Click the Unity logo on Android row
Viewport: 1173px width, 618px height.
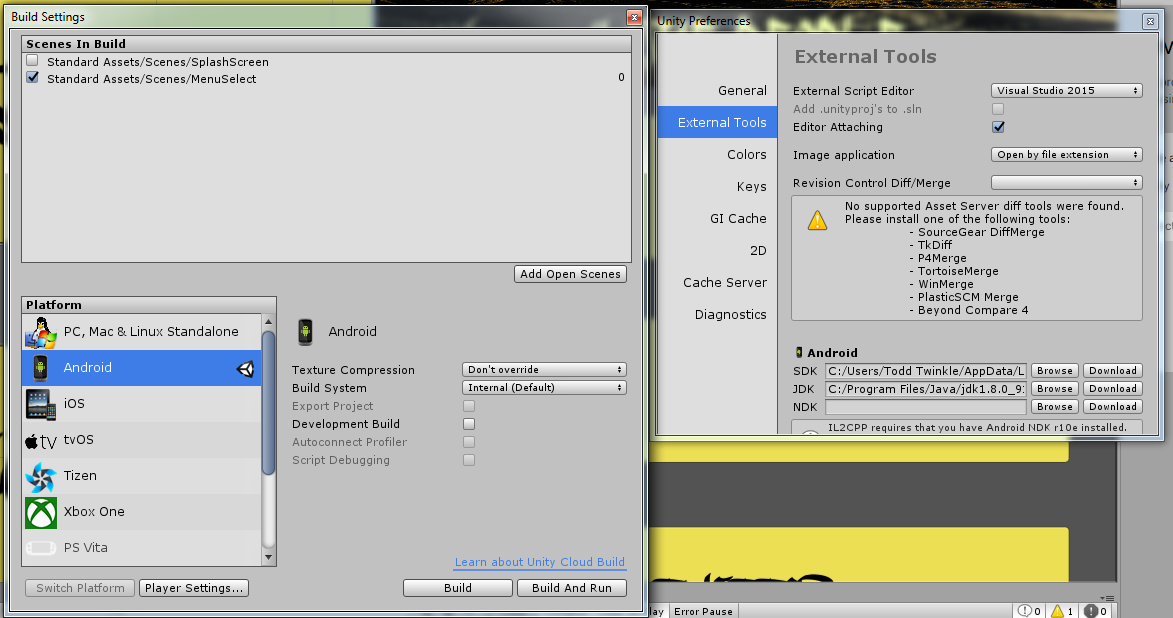245,368
